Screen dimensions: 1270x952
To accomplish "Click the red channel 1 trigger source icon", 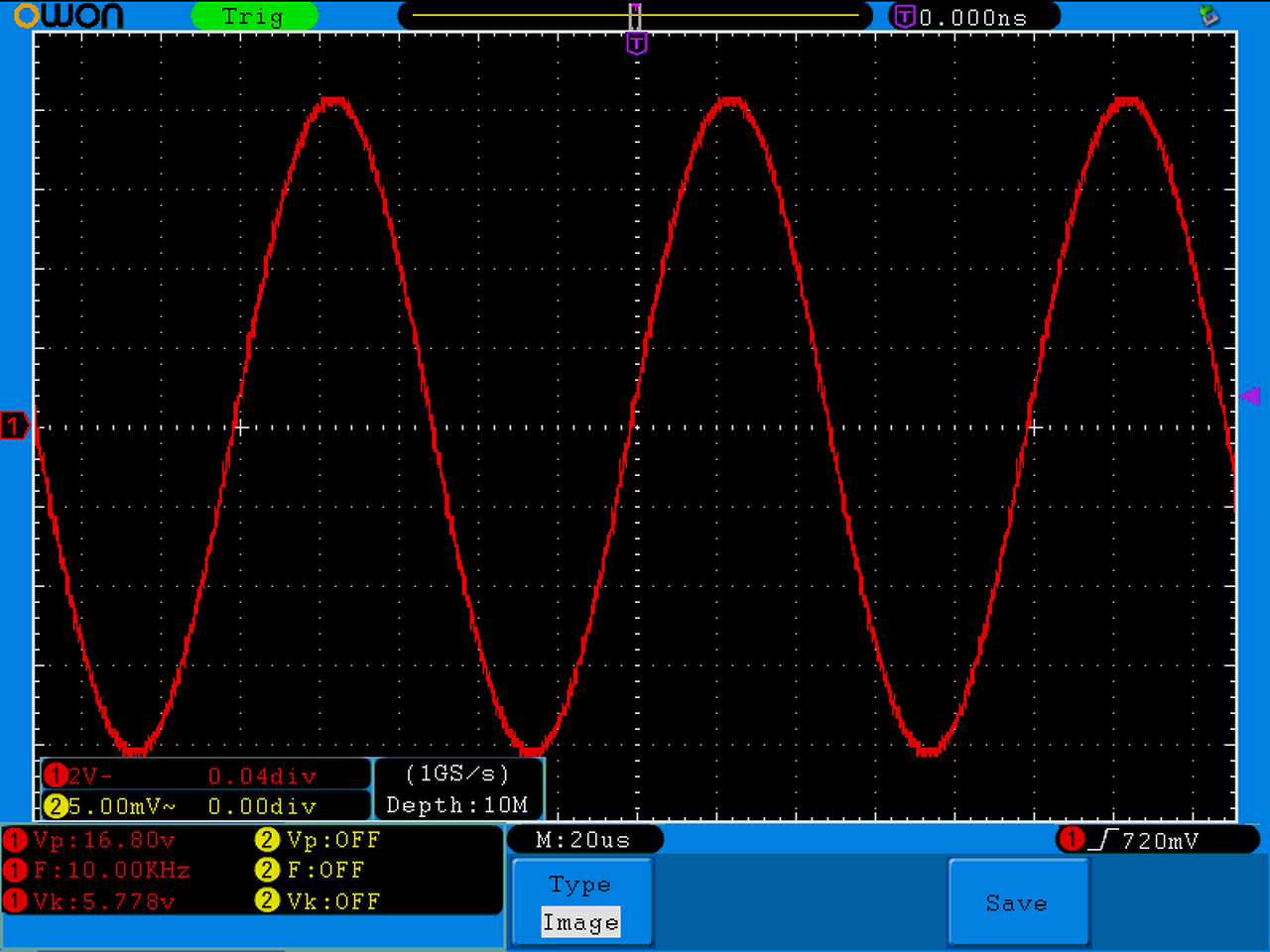I will click(1072, 839).
